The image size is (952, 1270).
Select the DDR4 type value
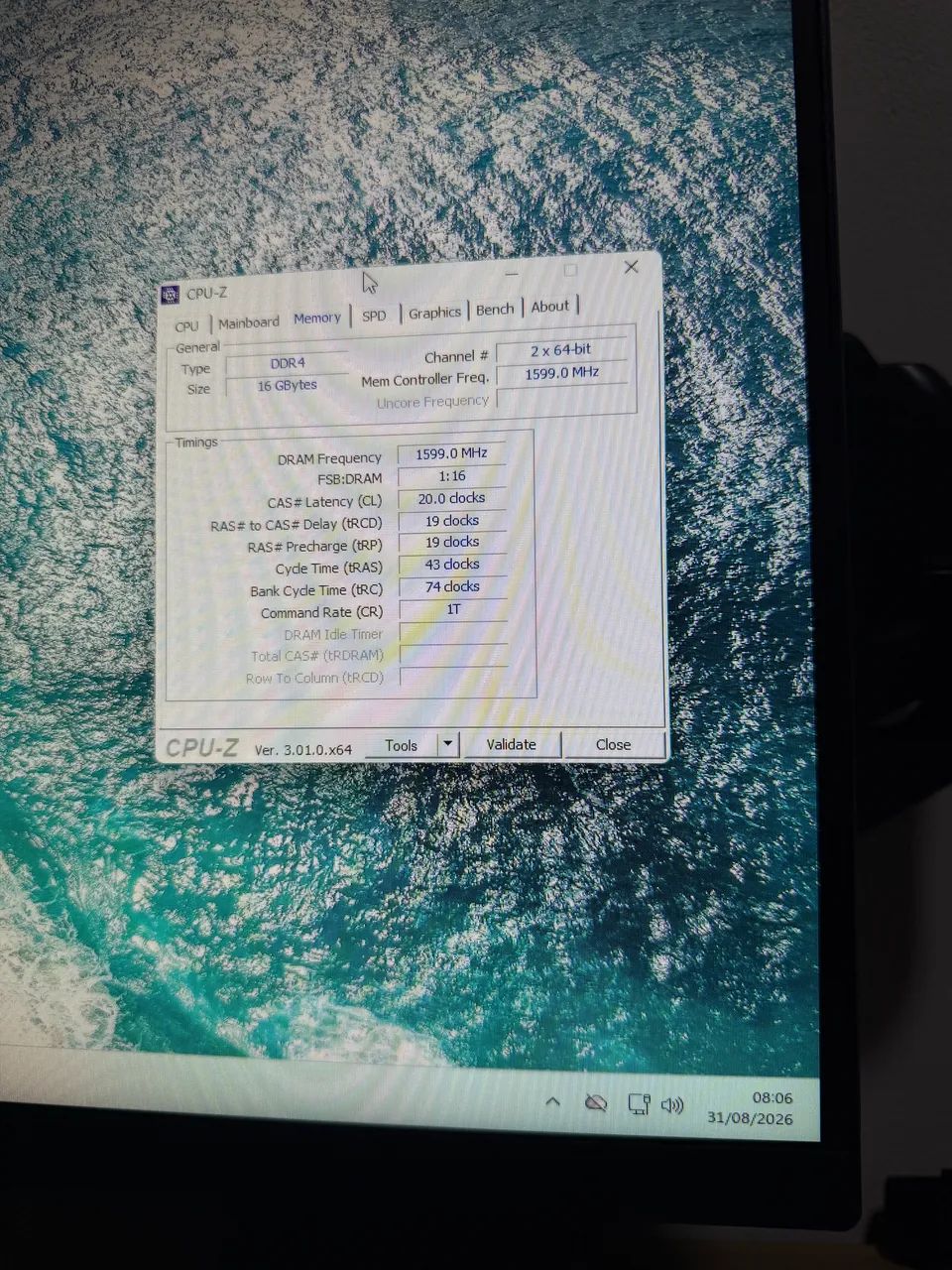(x=288, y=364)
